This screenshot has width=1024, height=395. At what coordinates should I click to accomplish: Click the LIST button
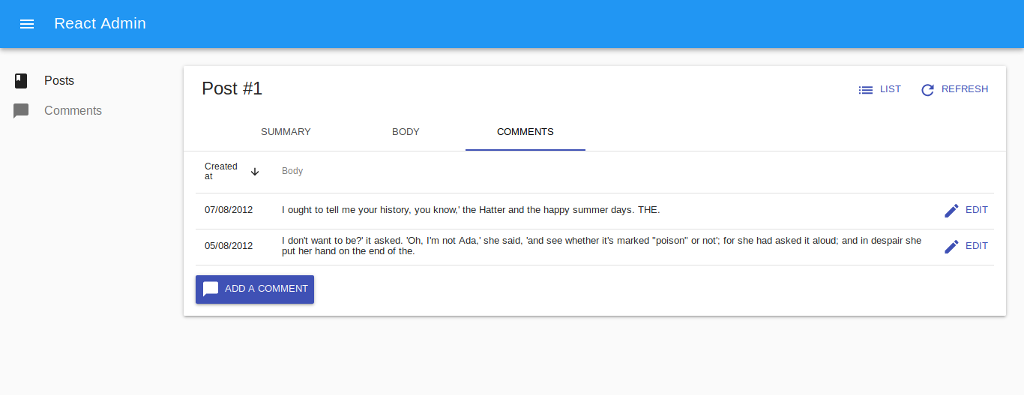pyautogui.click(x=880, y=89)
